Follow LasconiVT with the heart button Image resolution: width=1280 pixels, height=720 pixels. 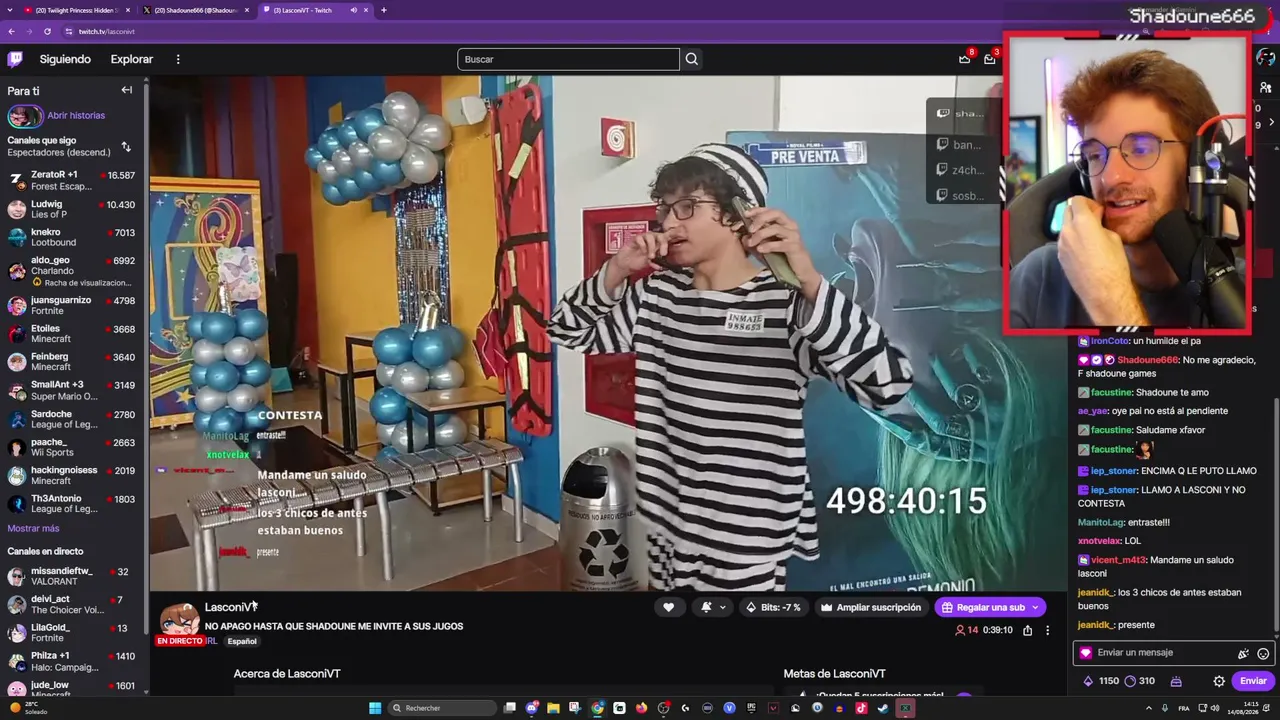(669, 607)
